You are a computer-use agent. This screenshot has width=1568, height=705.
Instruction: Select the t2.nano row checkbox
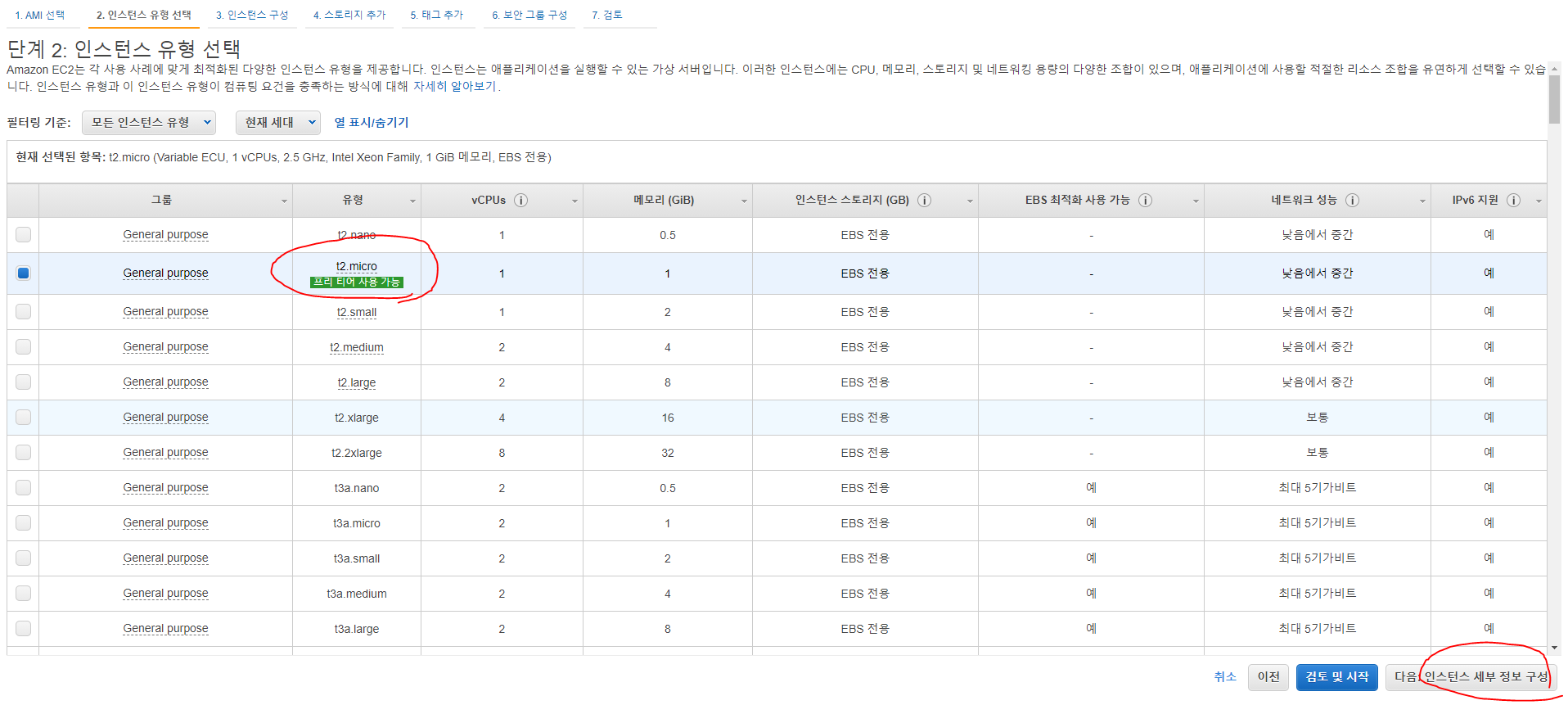tap(23, 235)
